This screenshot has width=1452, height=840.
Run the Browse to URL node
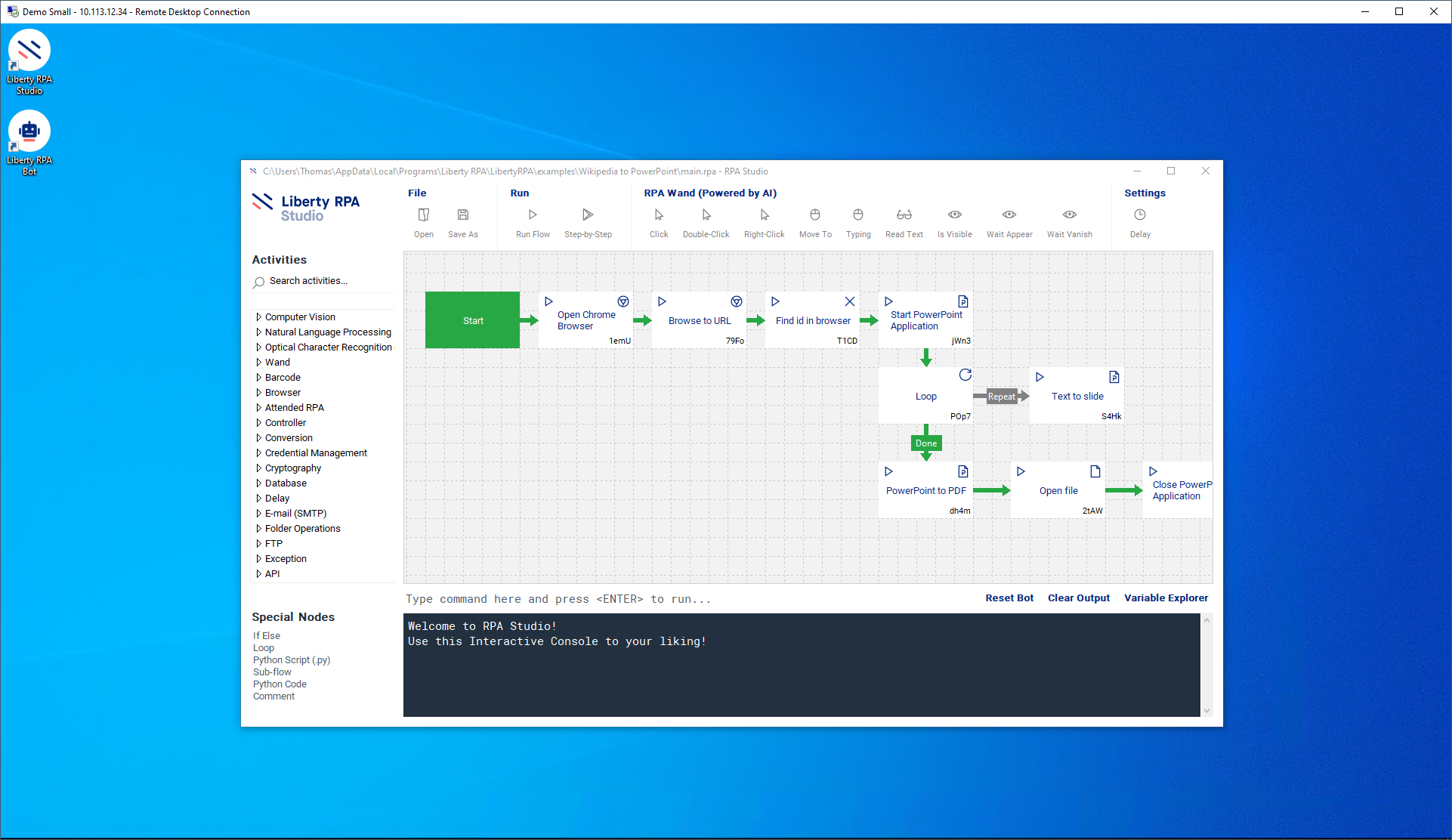pyautogui.click(x=662, y=301)
